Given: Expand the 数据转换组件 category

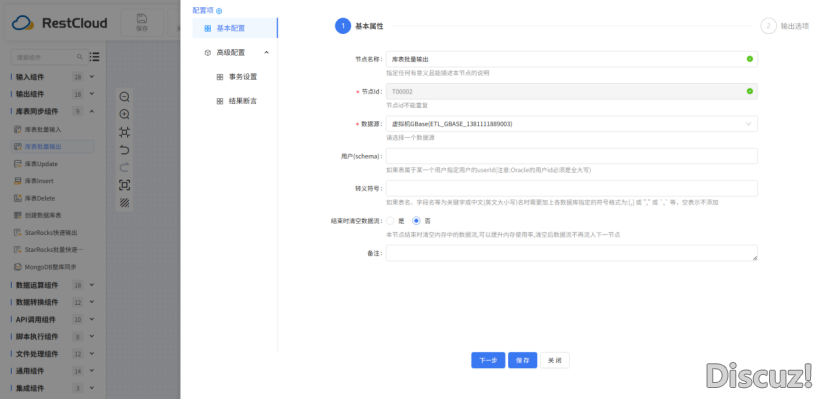Looking at the screenshot, I should (x=91, y=302).
